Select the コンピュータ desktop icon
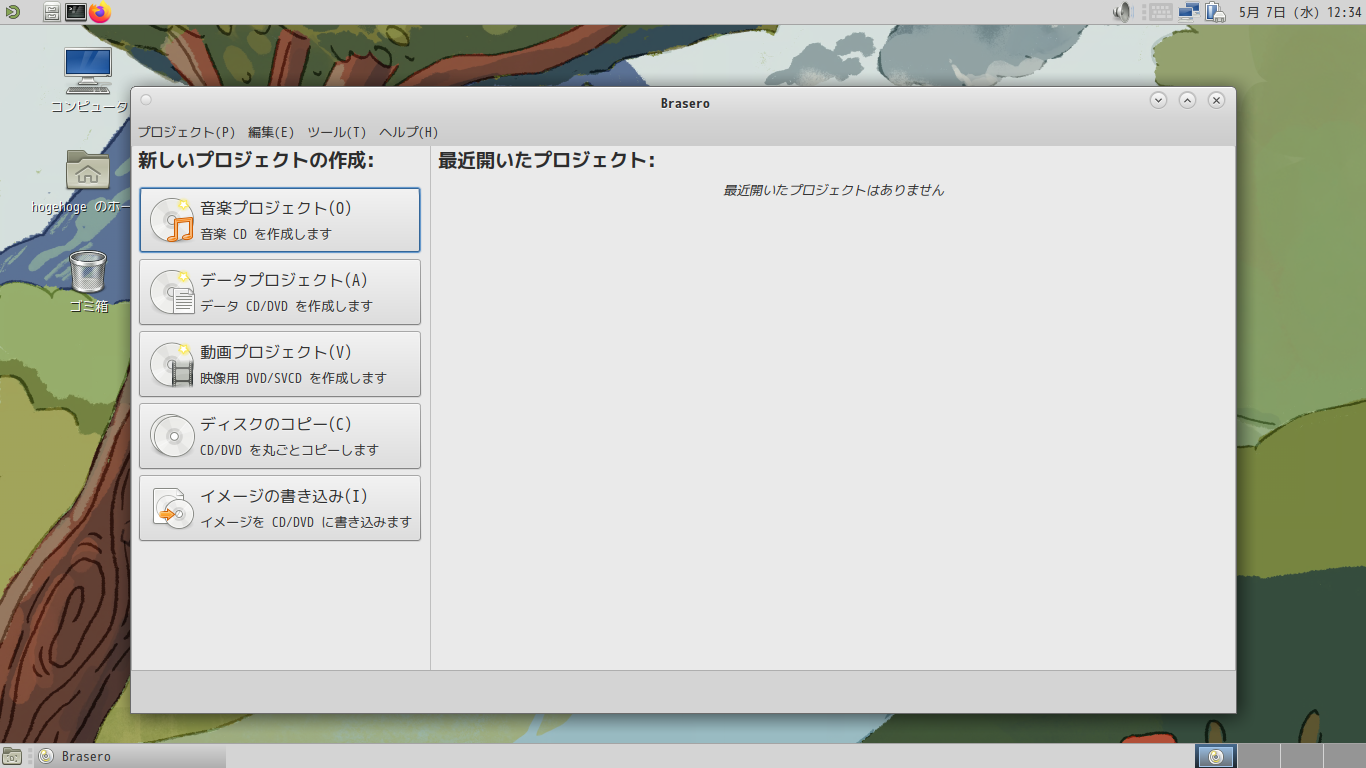This screenshot has width=1366, height=768. pyautogui.click(x=88, y=80)
